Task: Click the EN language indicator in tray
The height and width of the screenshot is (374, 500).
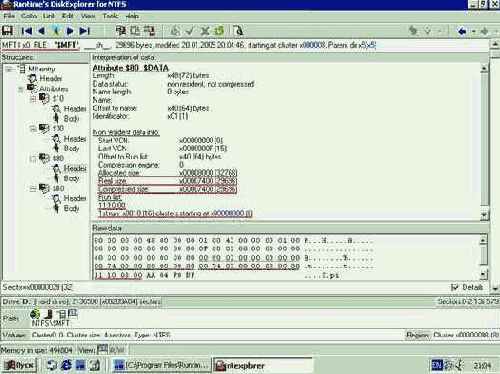Action: (x=436, y=365)
